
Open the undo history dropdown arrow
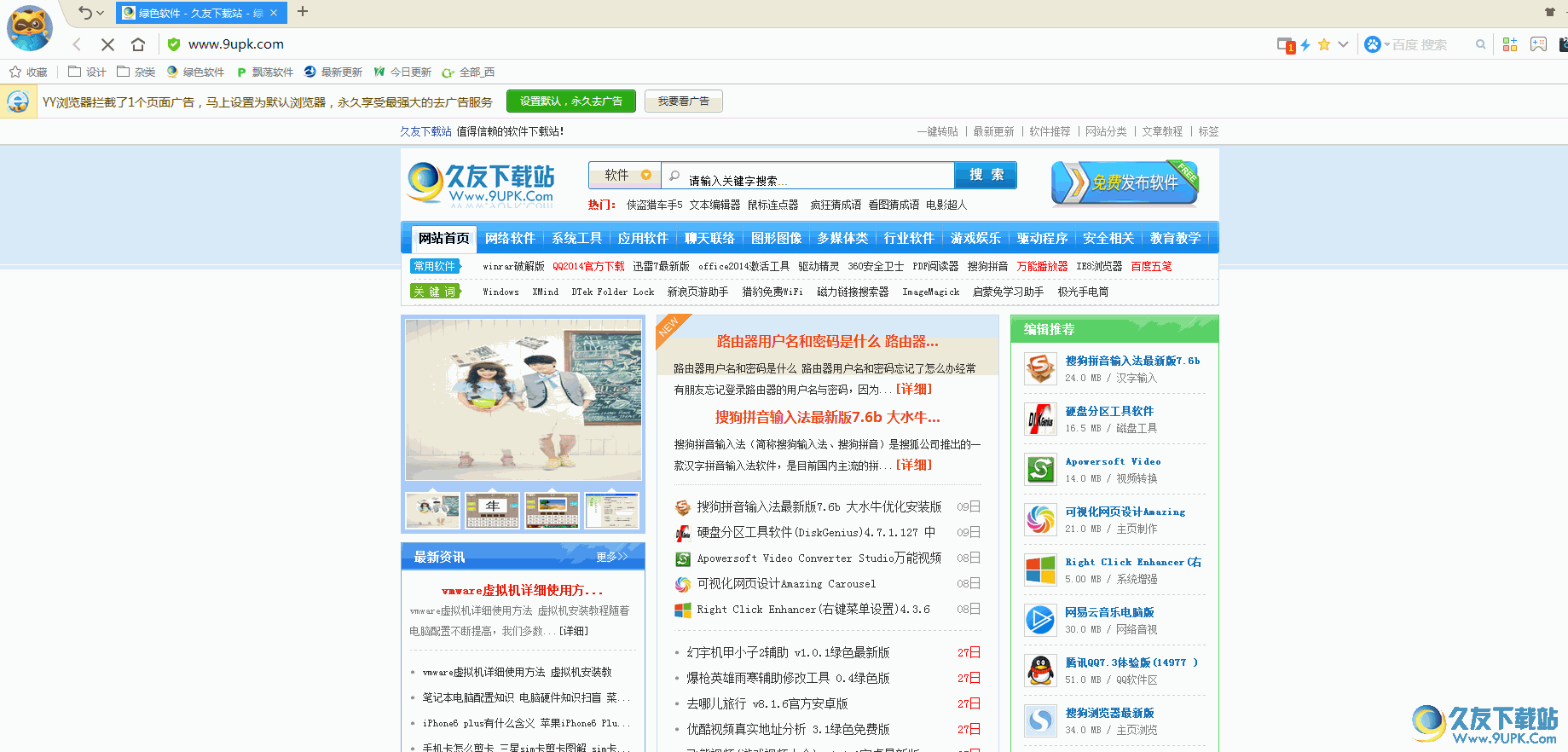(101, 14)
